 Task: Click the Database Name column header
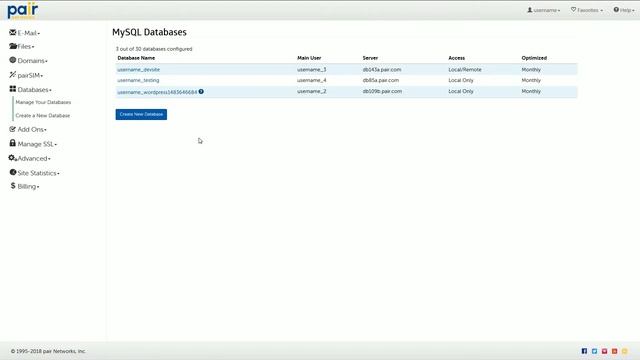click(136, 58)
